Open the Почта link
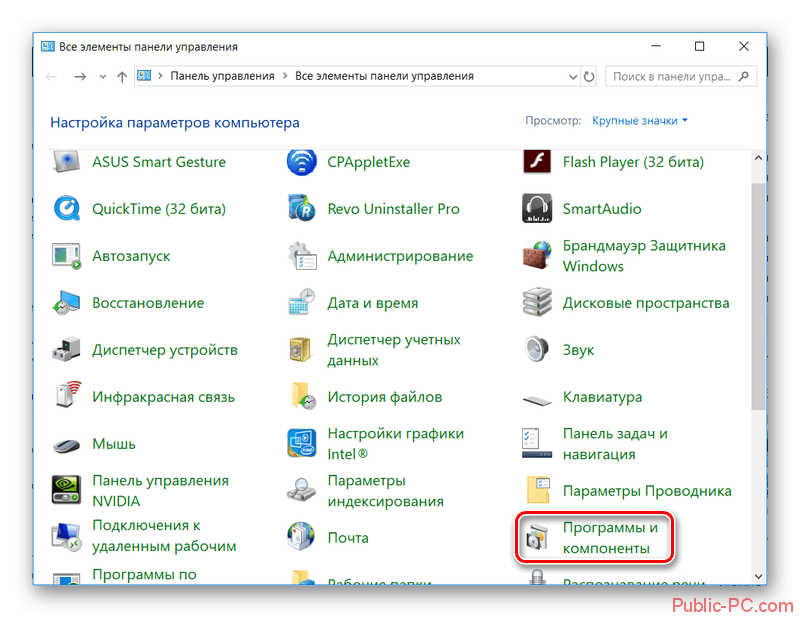 coord(348,537)
